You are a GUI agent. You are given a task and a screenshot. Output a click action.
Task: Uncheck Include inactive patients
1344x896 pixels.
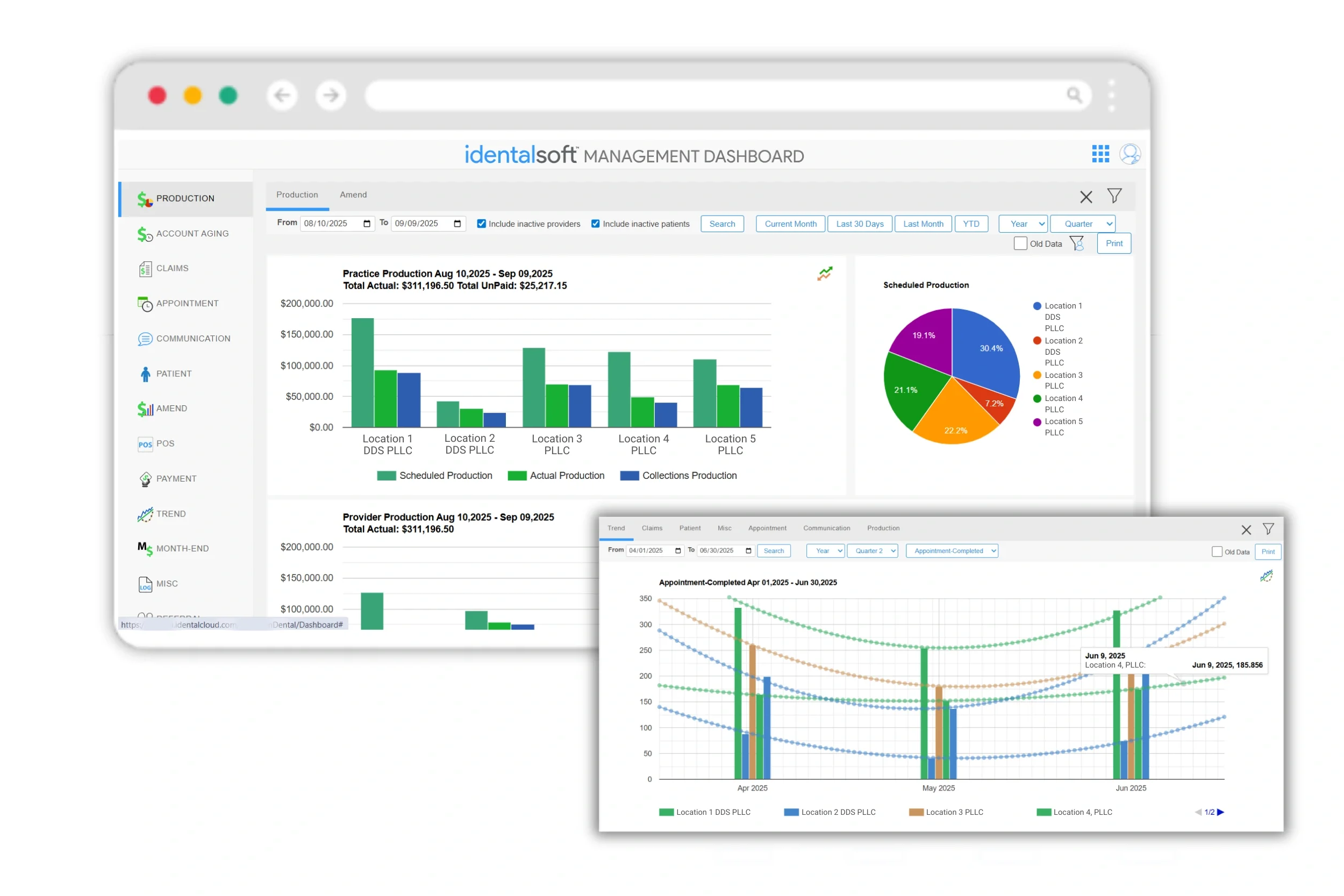tap(596, 224)
